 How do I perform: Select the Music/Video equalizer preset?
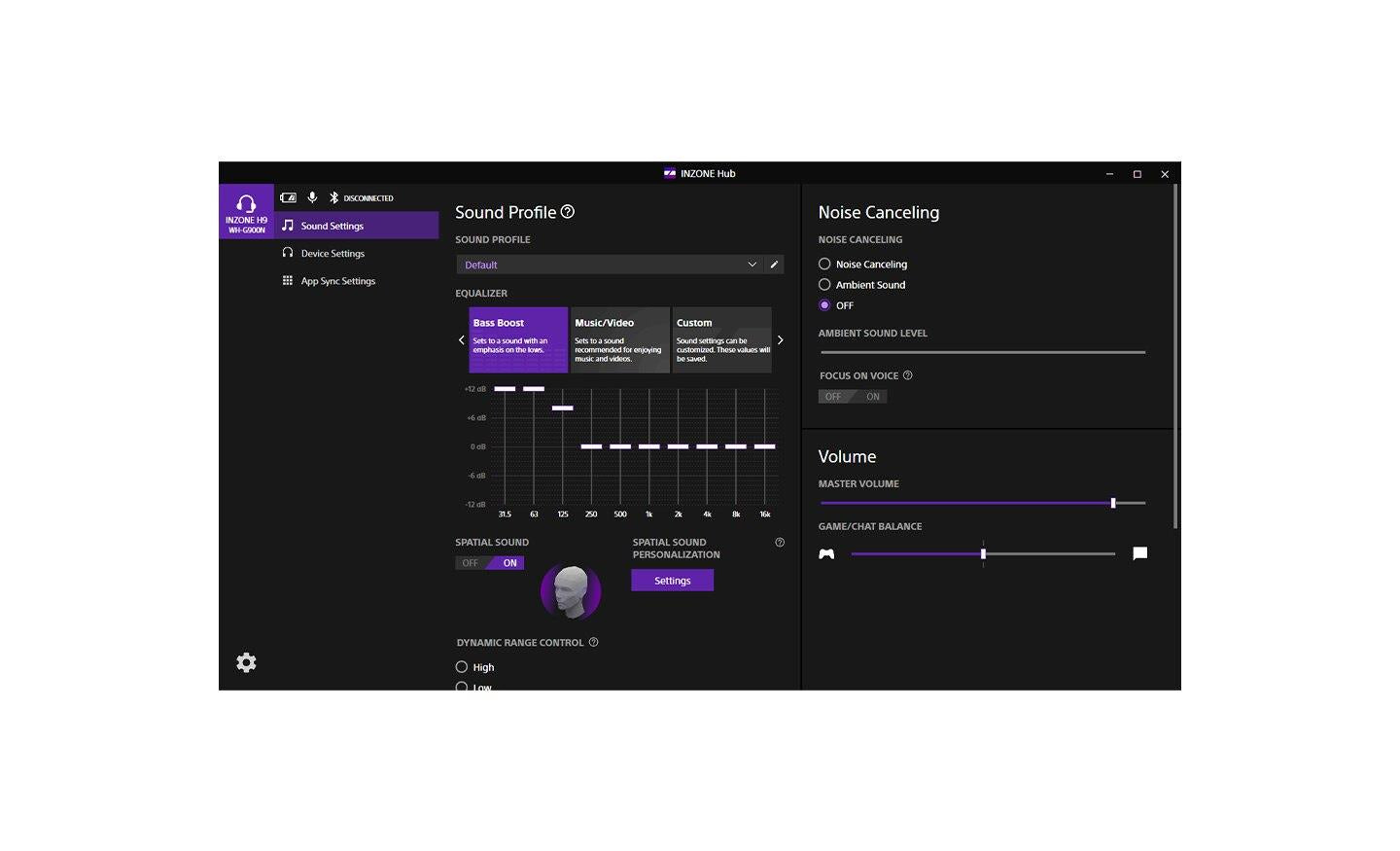619,339
